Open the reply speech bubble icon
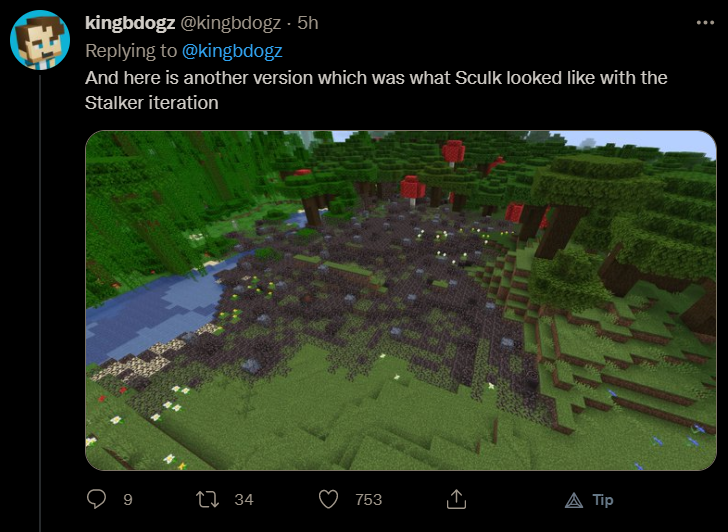This screenshot has height=532, width=728. coord(96,499)
